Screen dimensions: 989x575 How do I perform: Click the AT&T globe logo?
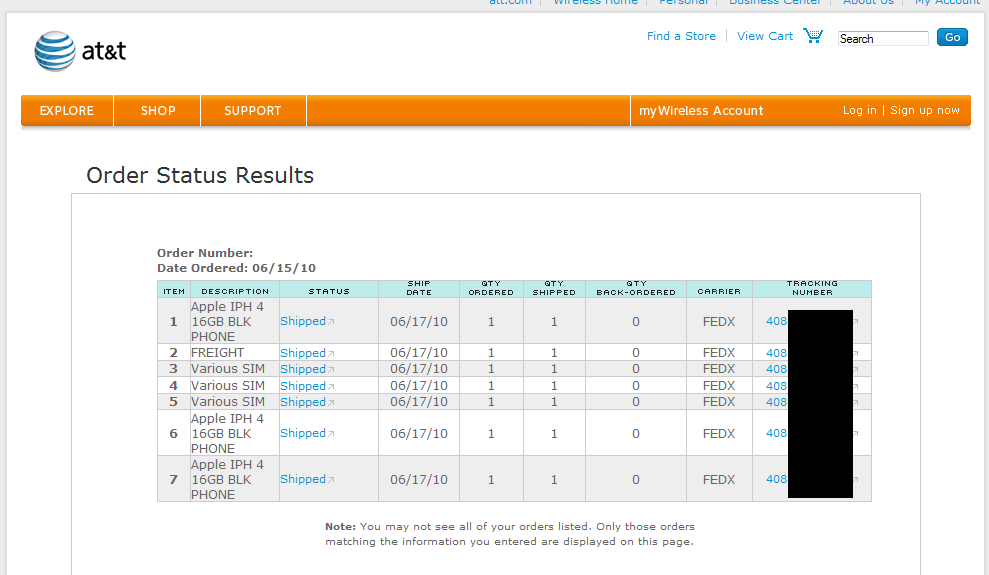pyautogui.click(x=55, y=51)
